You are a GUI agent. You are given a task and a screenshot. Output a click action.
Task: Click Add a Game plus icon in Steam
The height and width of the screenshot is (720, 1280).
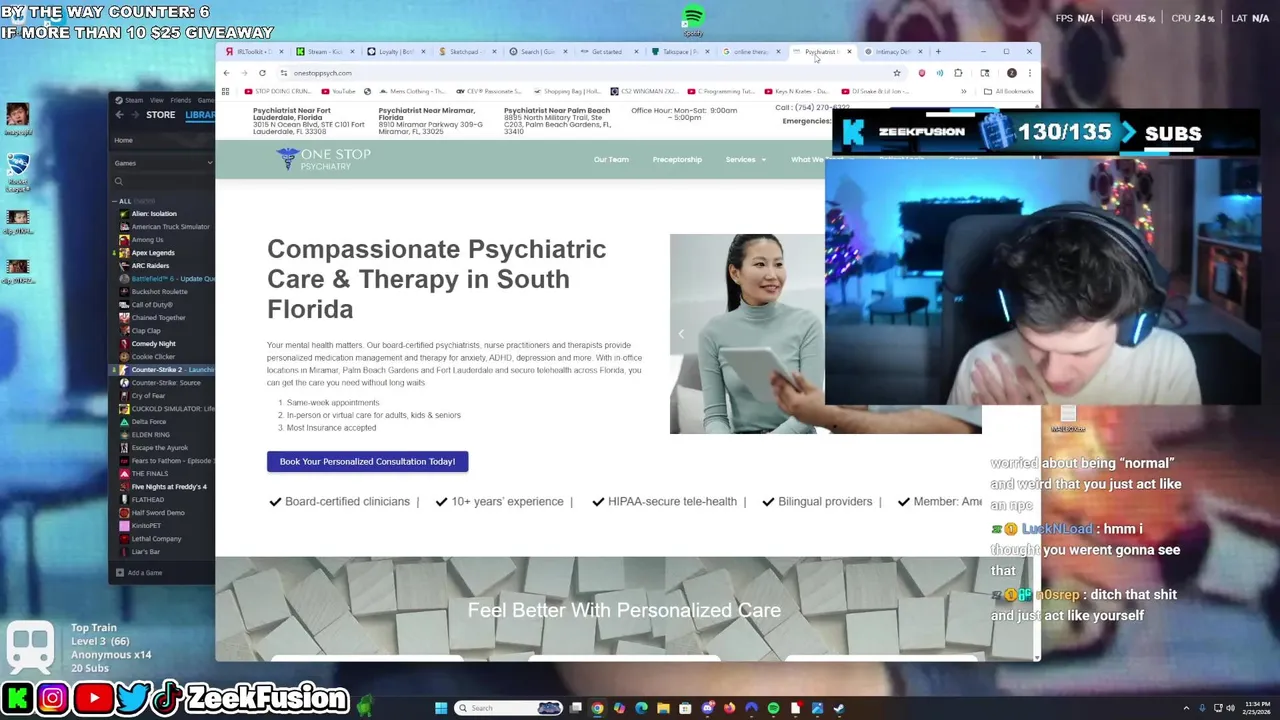[119, 573]
